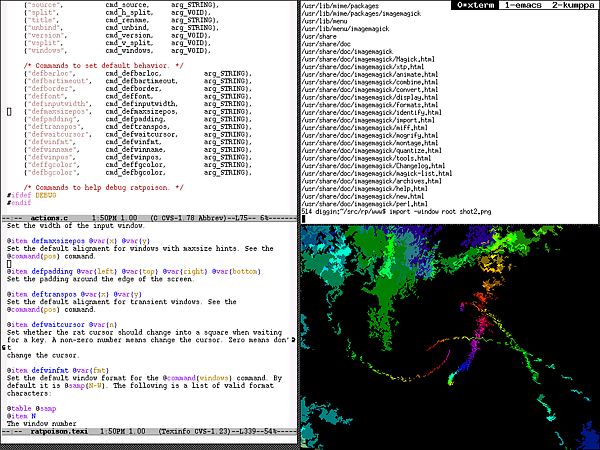Screen dimensions: 600x450
Task: Switch to the 2-kumppa window entry
Action: [573, 6]
